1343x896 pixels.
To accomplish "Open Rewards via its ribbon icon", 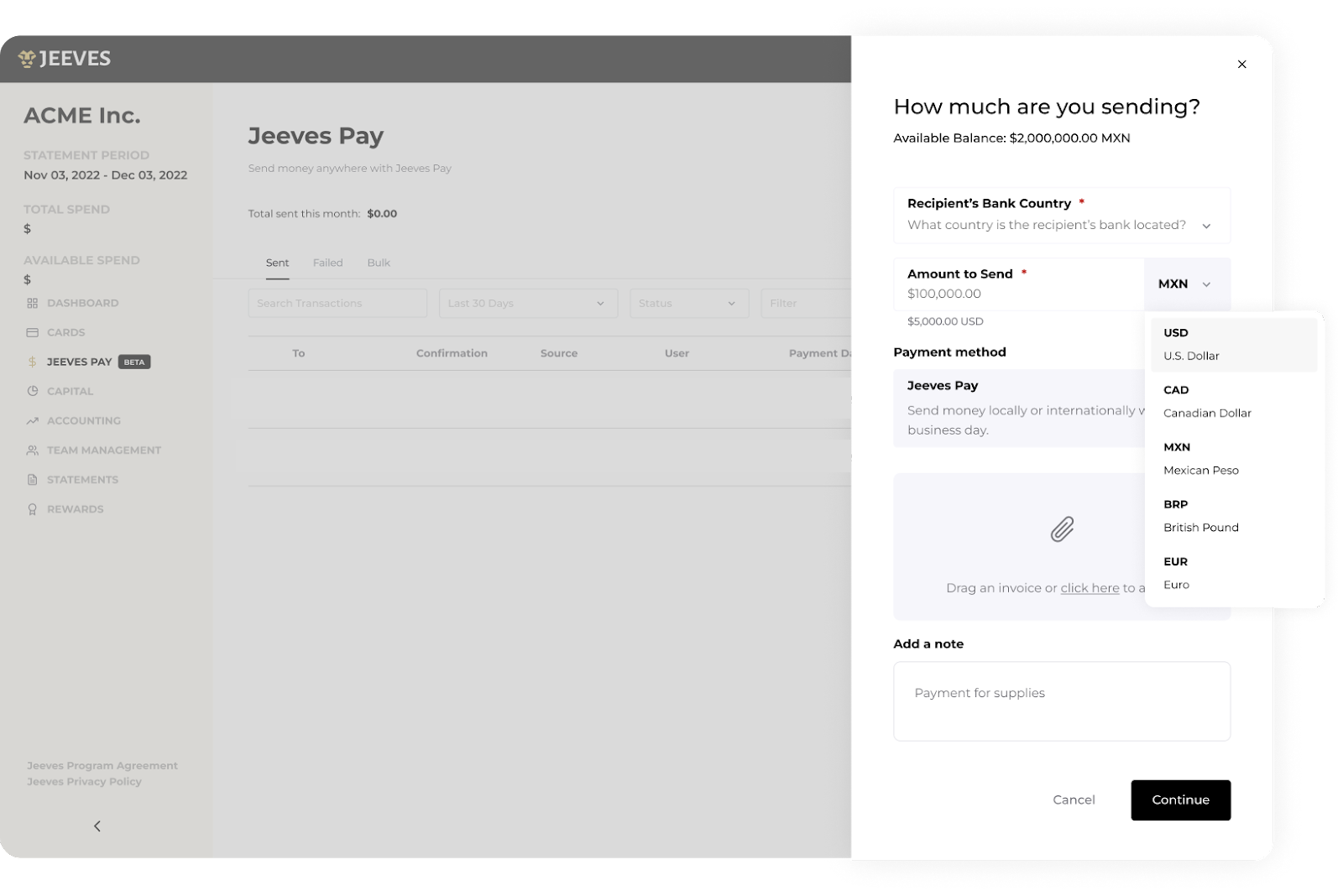I will [x=32, y=509].
